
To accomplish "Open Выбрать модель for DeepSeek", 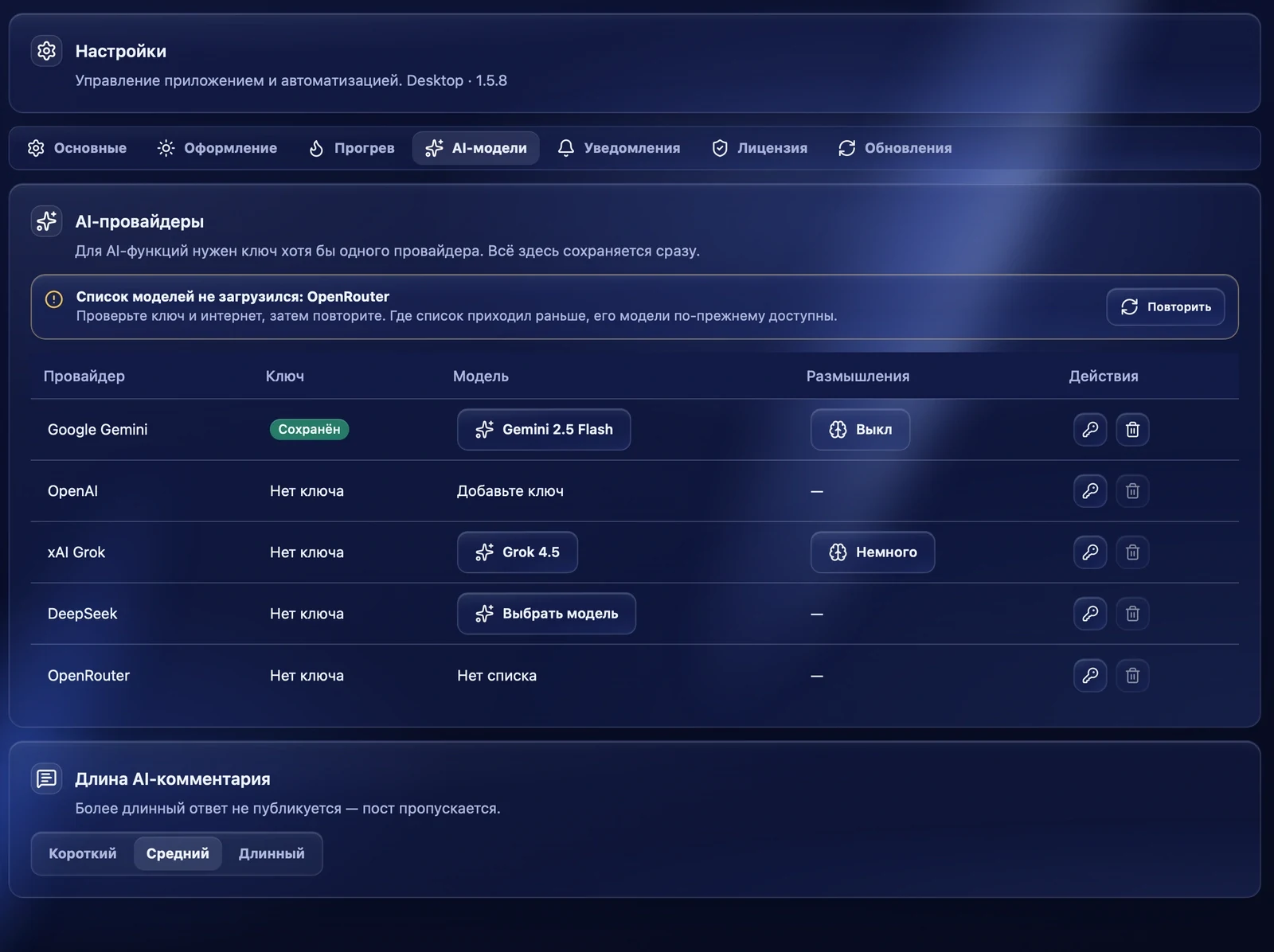I will point(546,614).
